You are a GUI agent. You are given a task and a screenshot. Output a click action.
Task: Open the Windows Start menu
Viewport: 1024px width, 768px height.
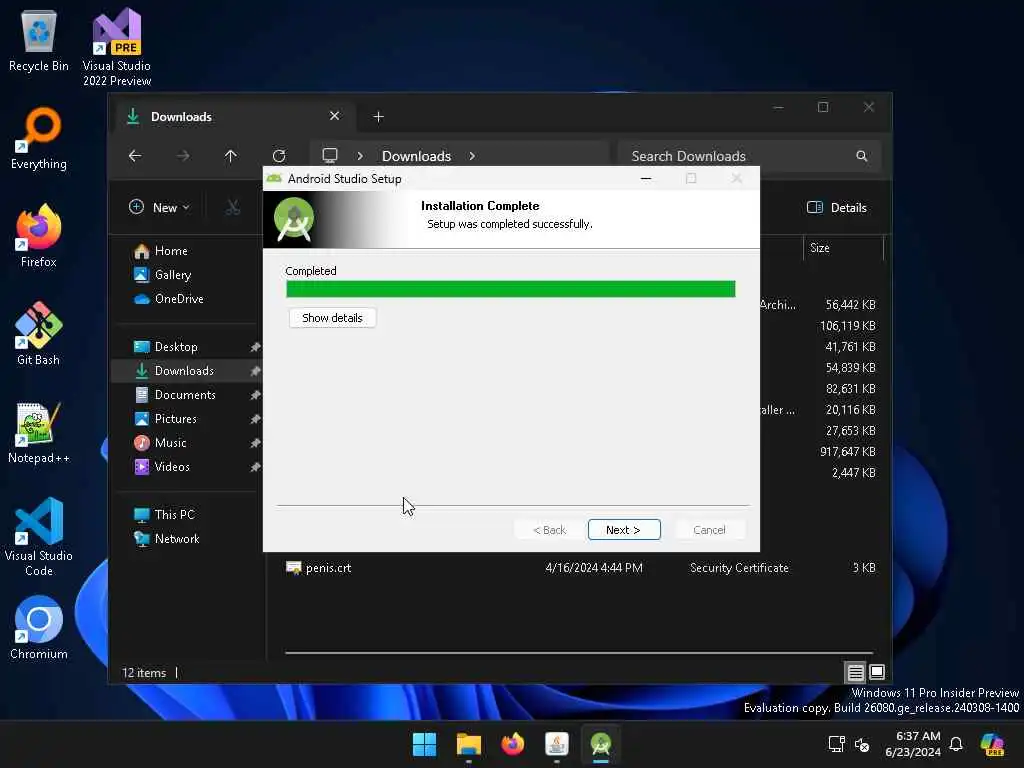(x=424, y=744)
